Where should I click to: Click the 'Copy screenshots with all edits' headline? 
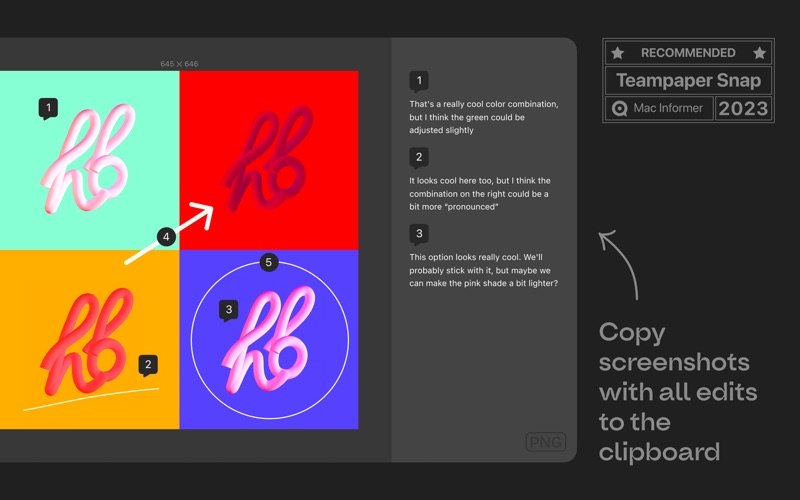[x=678, y=392]
